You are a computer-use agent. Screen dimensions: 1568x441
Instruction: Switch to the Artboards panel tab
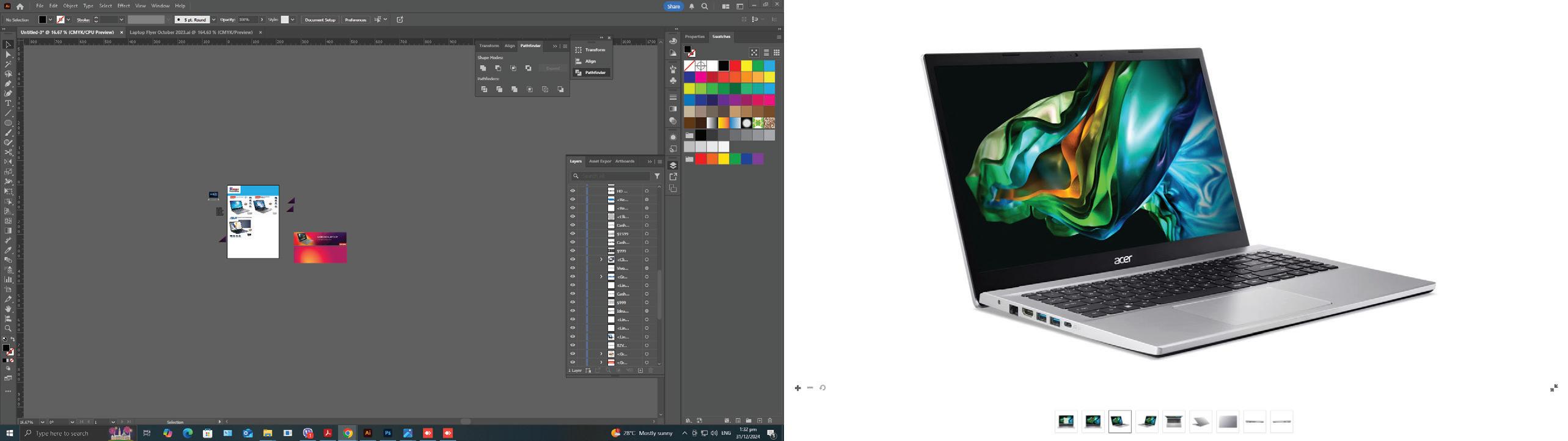pyautogui.click(x=625, y=161)
